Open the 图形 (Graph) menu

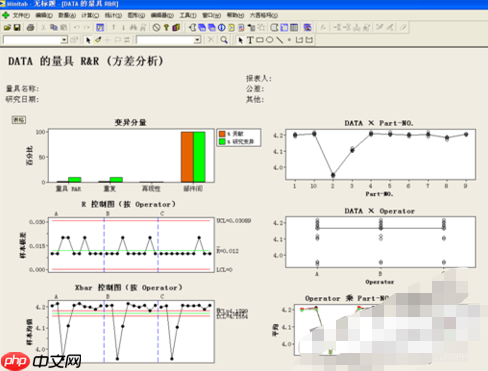136,15
